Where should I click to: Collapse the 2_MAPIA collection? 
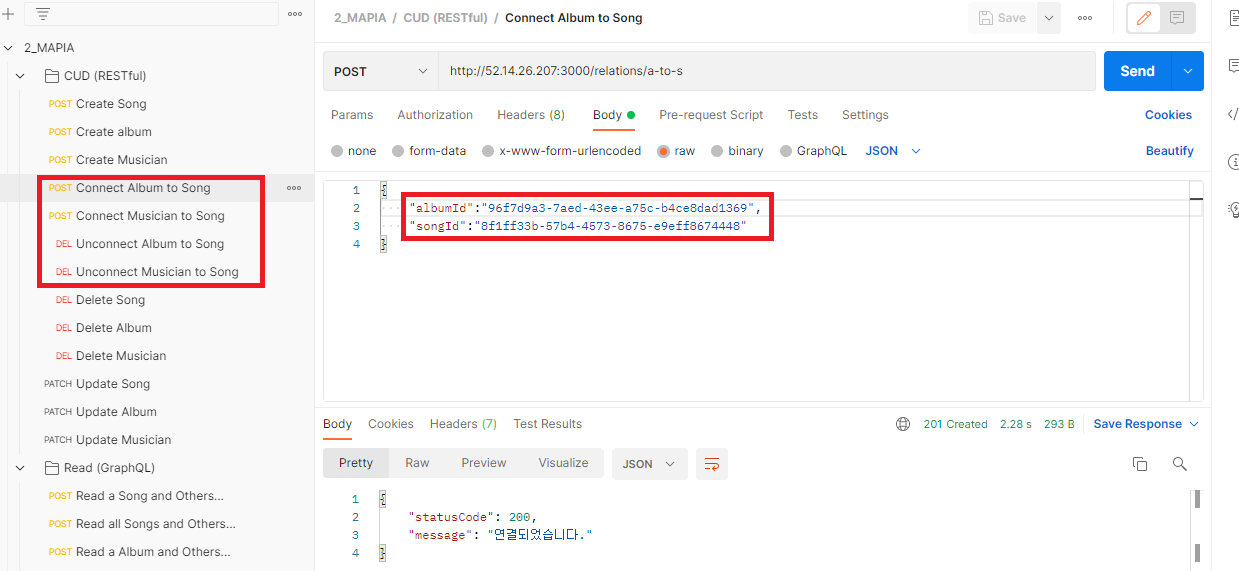pyautogui.click(x=9, y=48)
